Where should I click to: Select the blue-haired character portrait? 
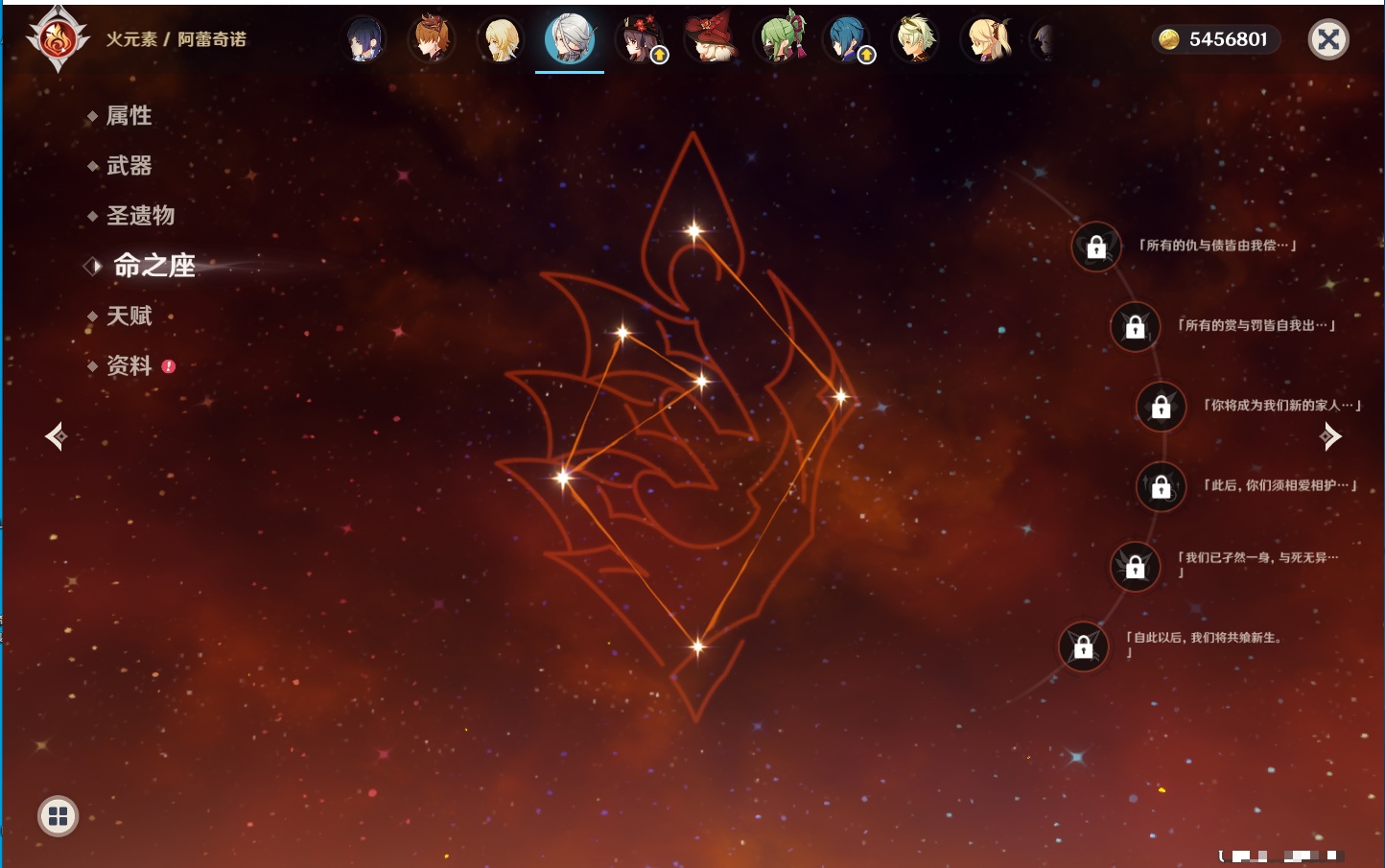[x=848, y=40]
